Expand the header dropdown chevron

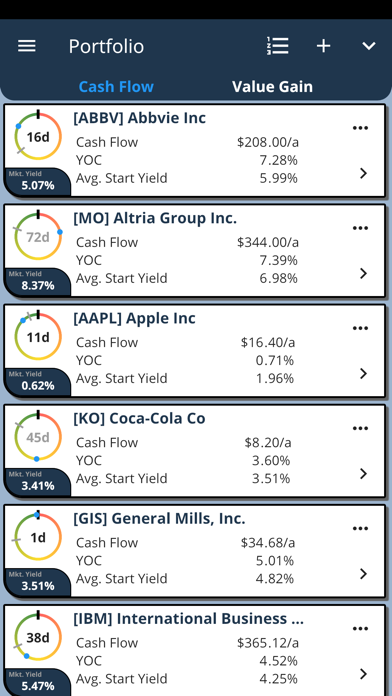click(x=369, y=46)
